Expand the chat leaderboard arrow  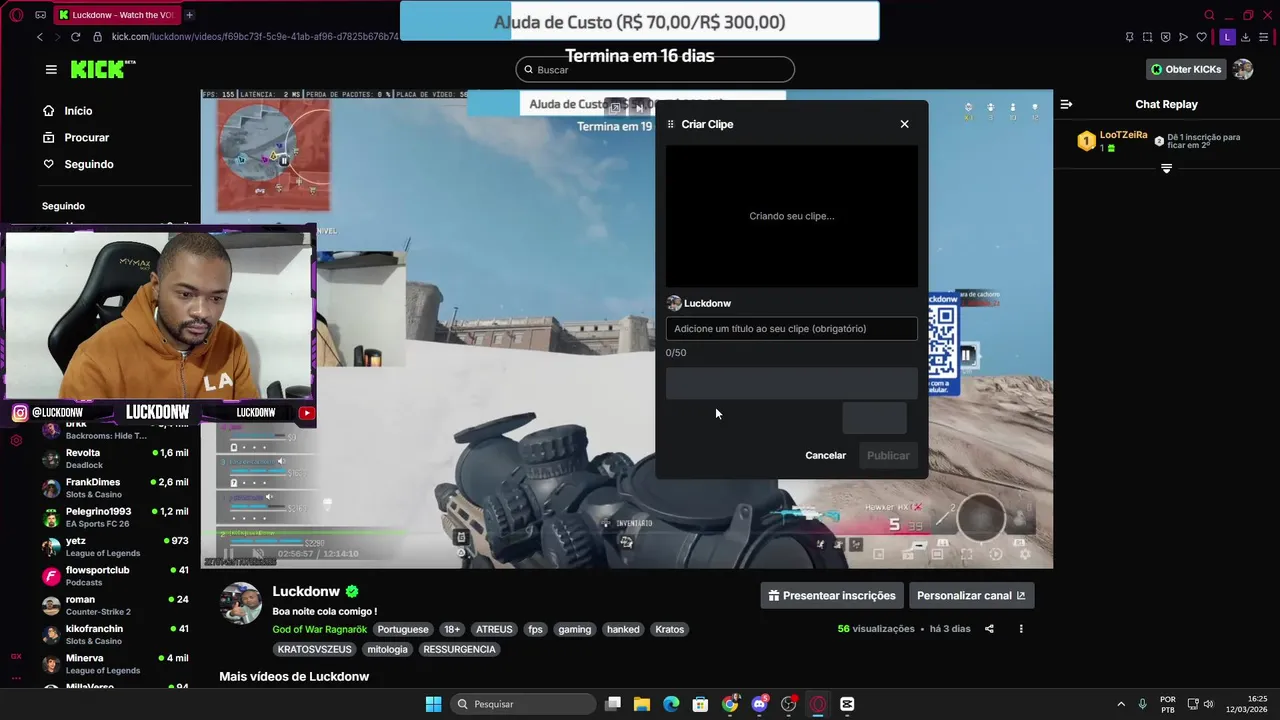[1166, 168]
